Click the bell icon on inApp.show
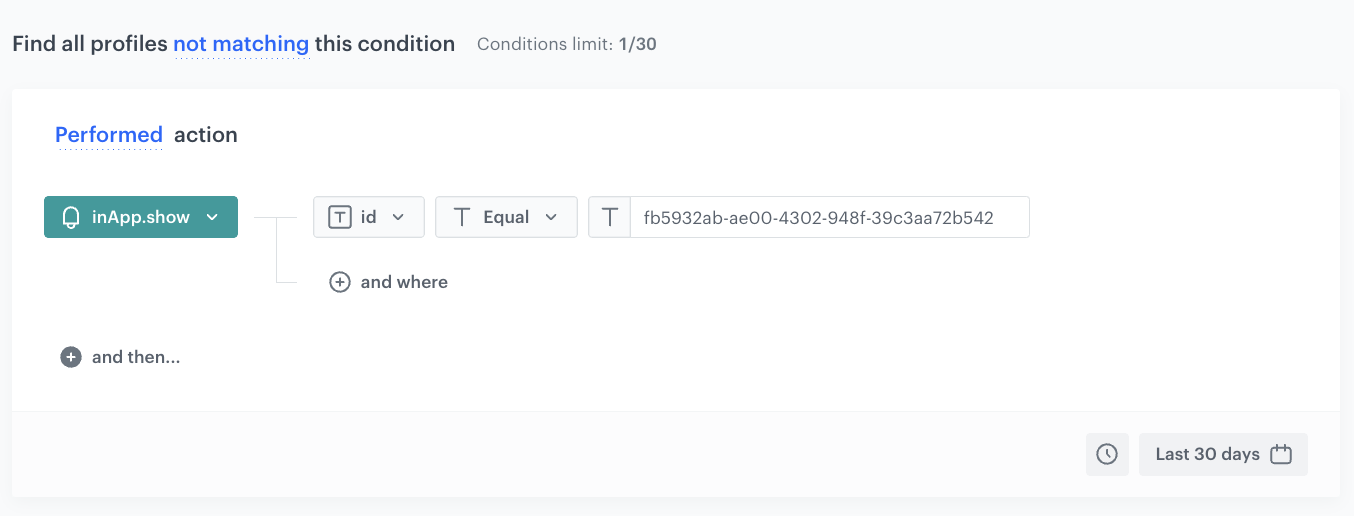This screenshot has height=516, width=1354. pos(71,217)
